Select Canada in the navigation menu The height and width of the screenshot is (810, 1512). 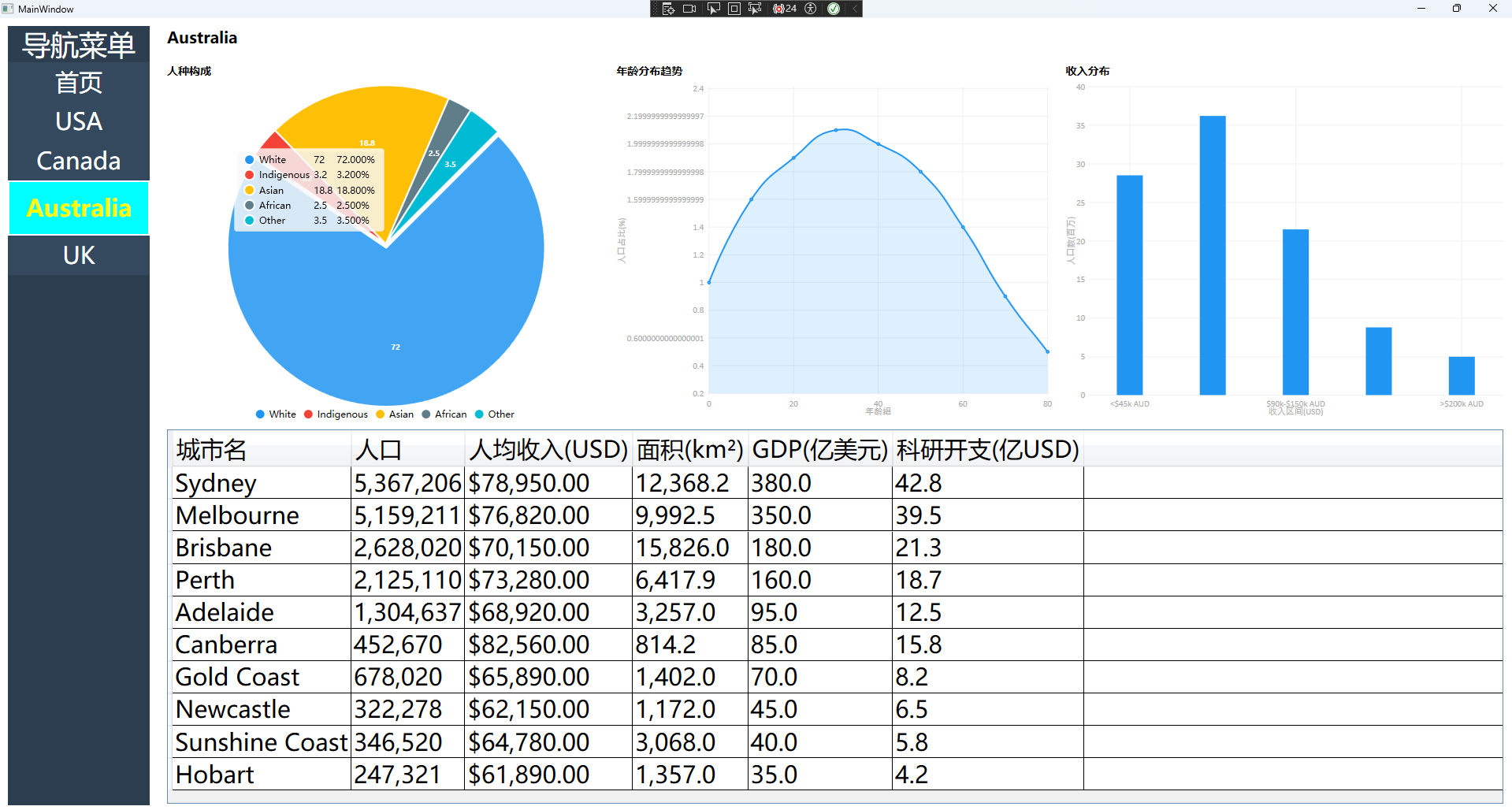79,161
